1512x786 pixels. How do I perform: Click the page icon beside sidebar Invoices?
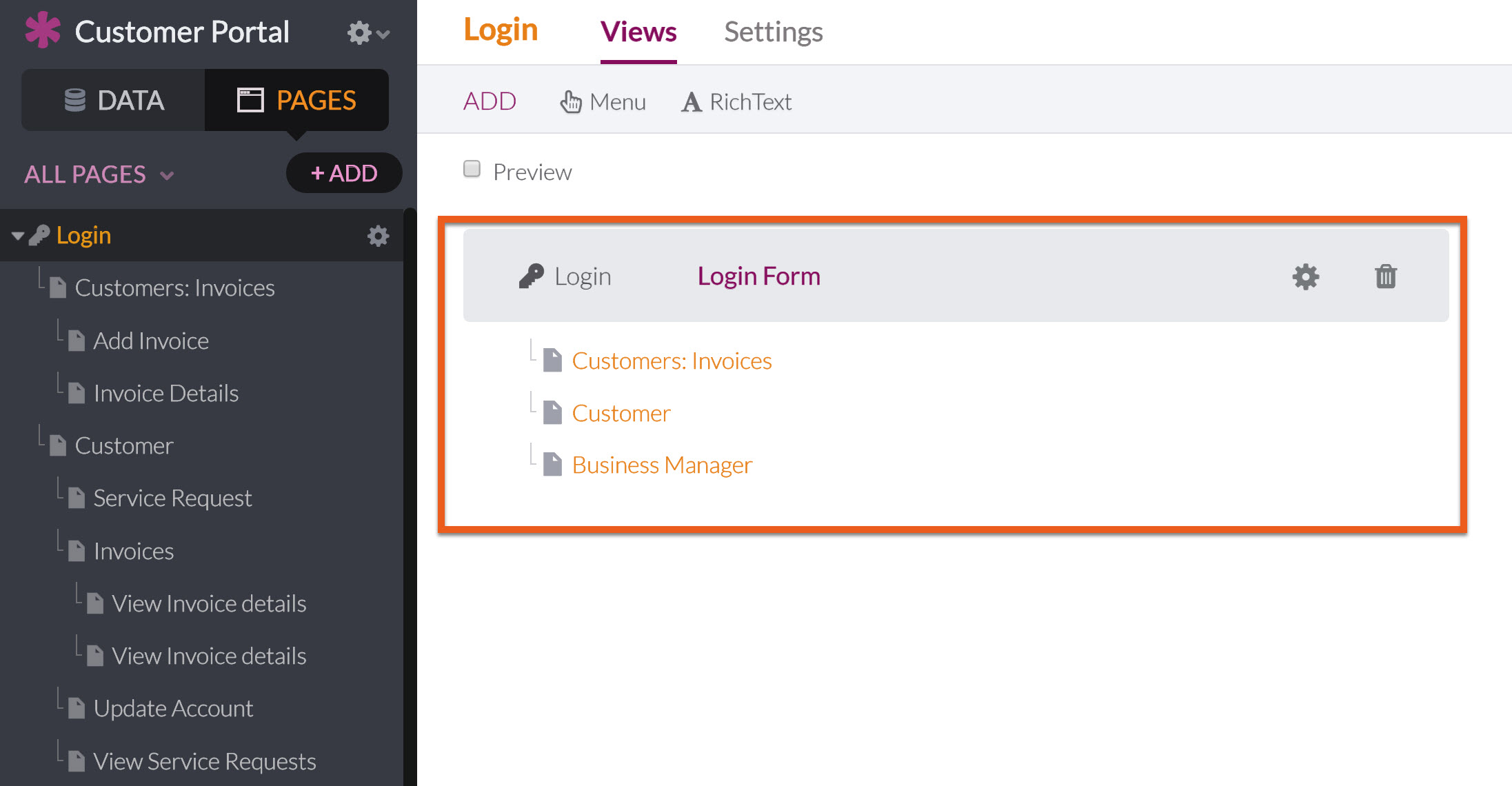click(x=77, y=551)
